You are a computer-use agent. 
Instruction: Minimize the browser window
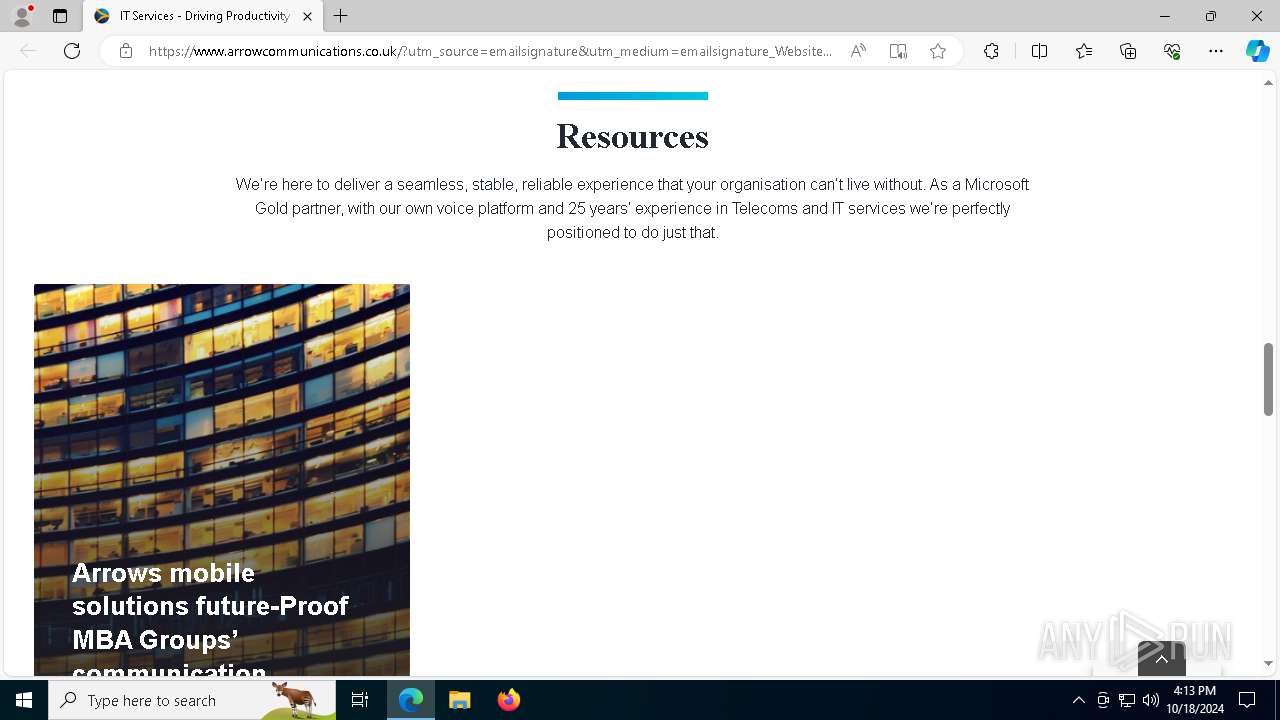coord(1165,16)
